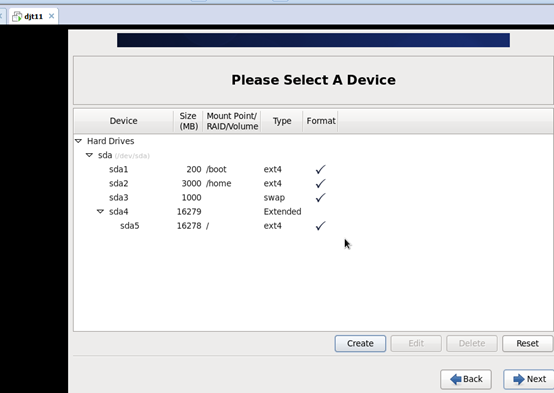Collapse the Hard Drives tree node
The image size is (554, 393).
coord(78,141)
